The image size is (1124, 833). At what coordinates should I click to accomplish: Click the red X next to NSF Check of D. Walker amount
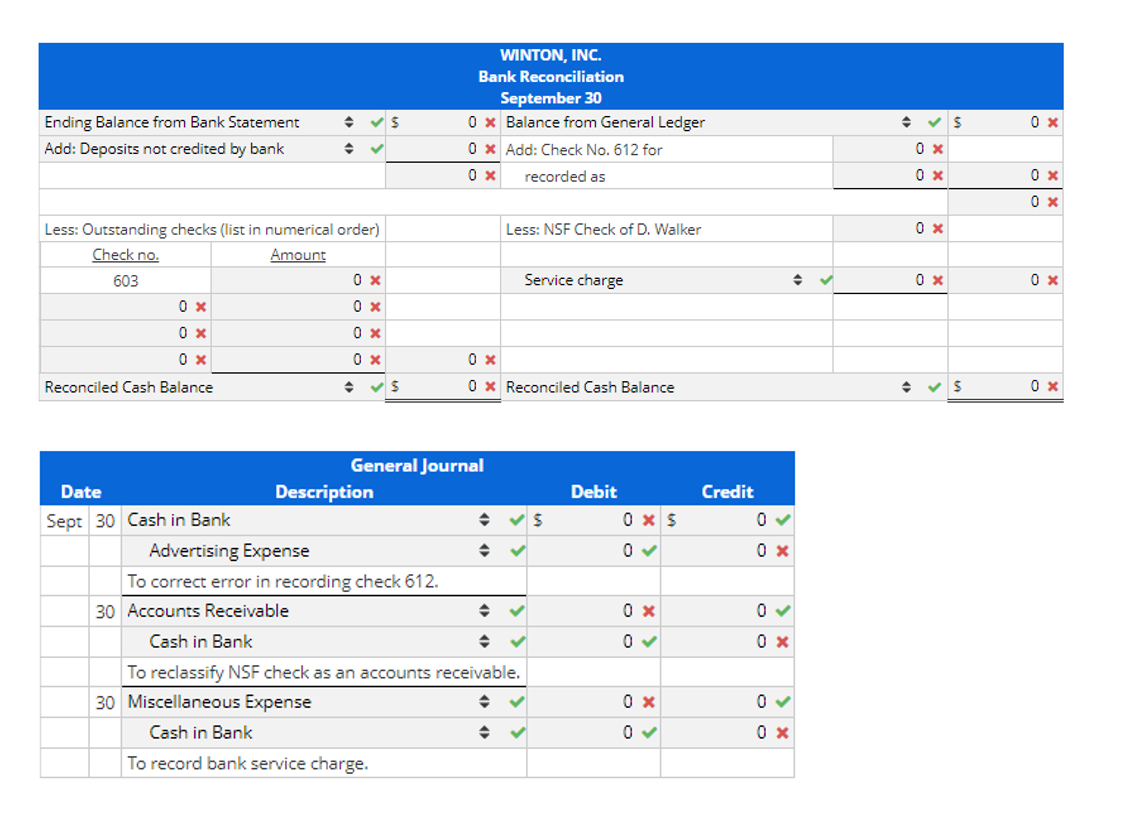(x=938, y=228)
